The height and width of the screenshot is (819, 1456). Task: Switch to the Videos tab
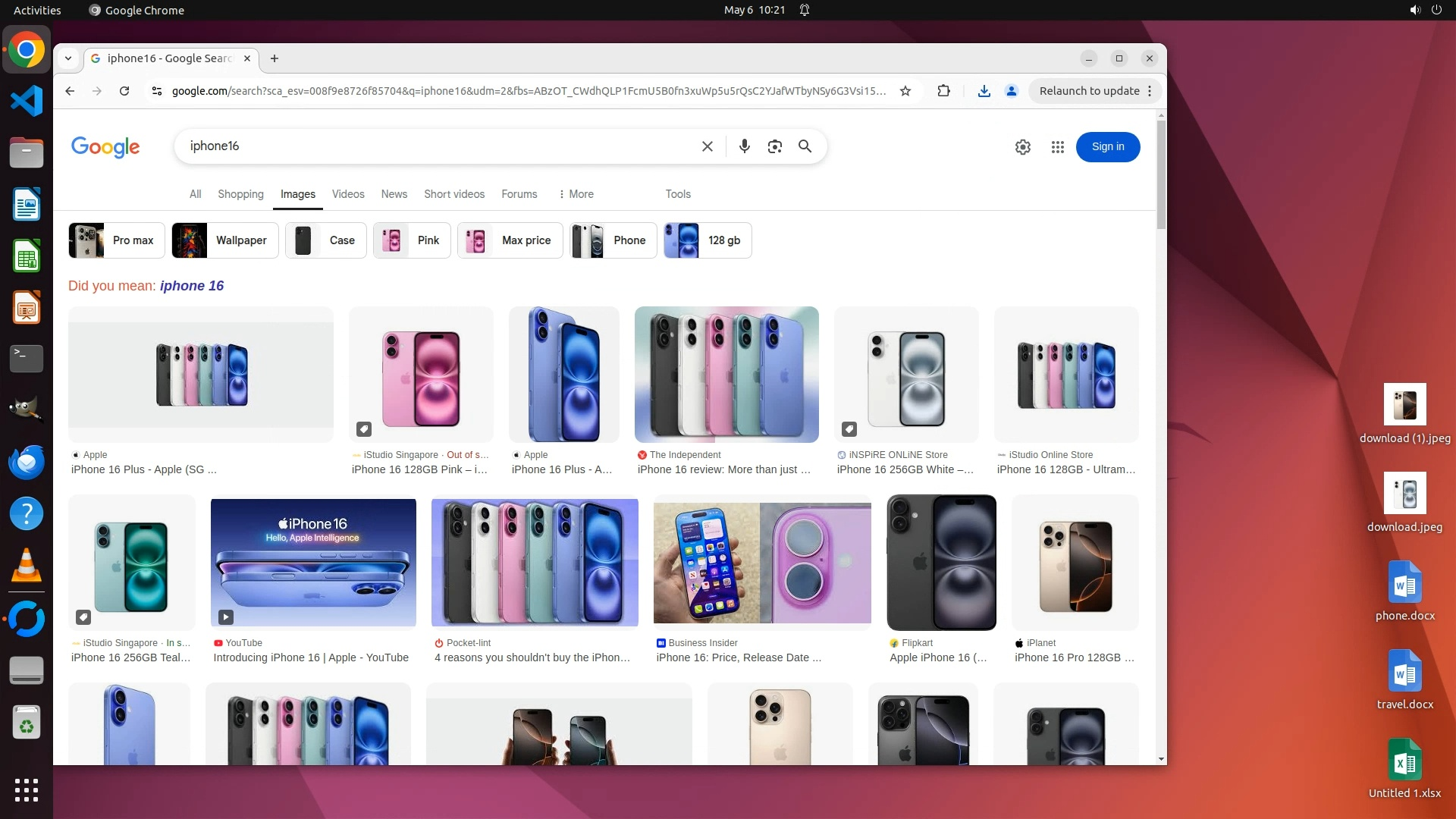(x=348, y=194)
